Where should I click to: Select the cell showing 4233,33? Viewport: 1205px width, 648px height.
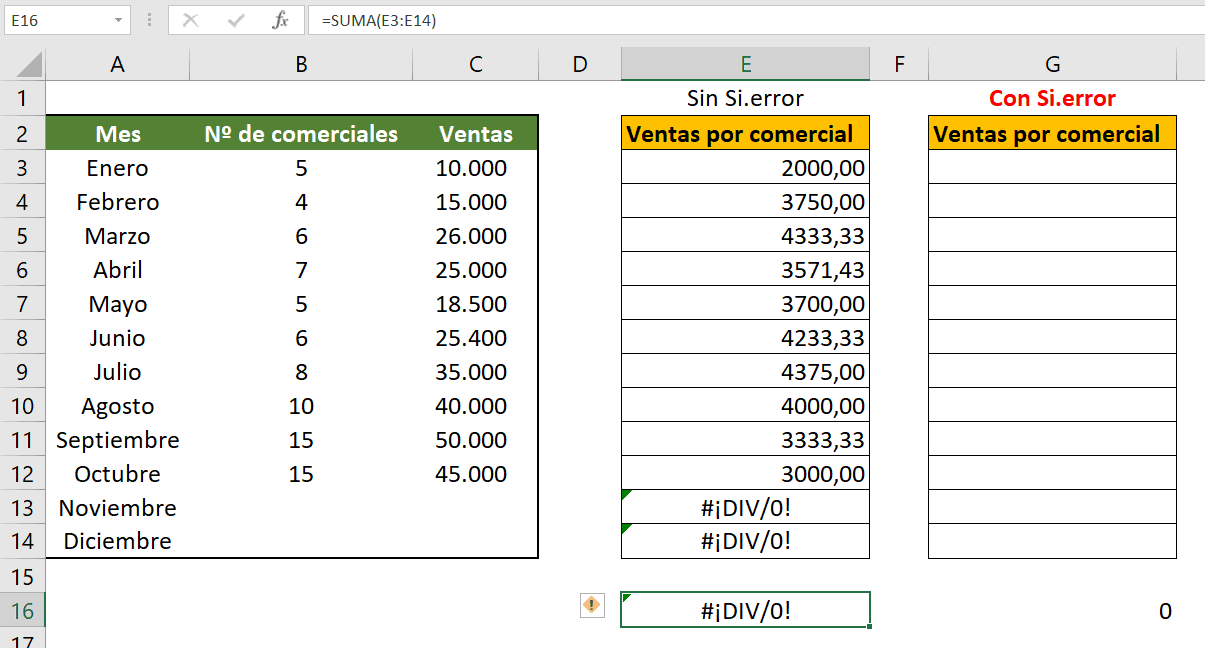pyautogui.click(x=745, y=337)
